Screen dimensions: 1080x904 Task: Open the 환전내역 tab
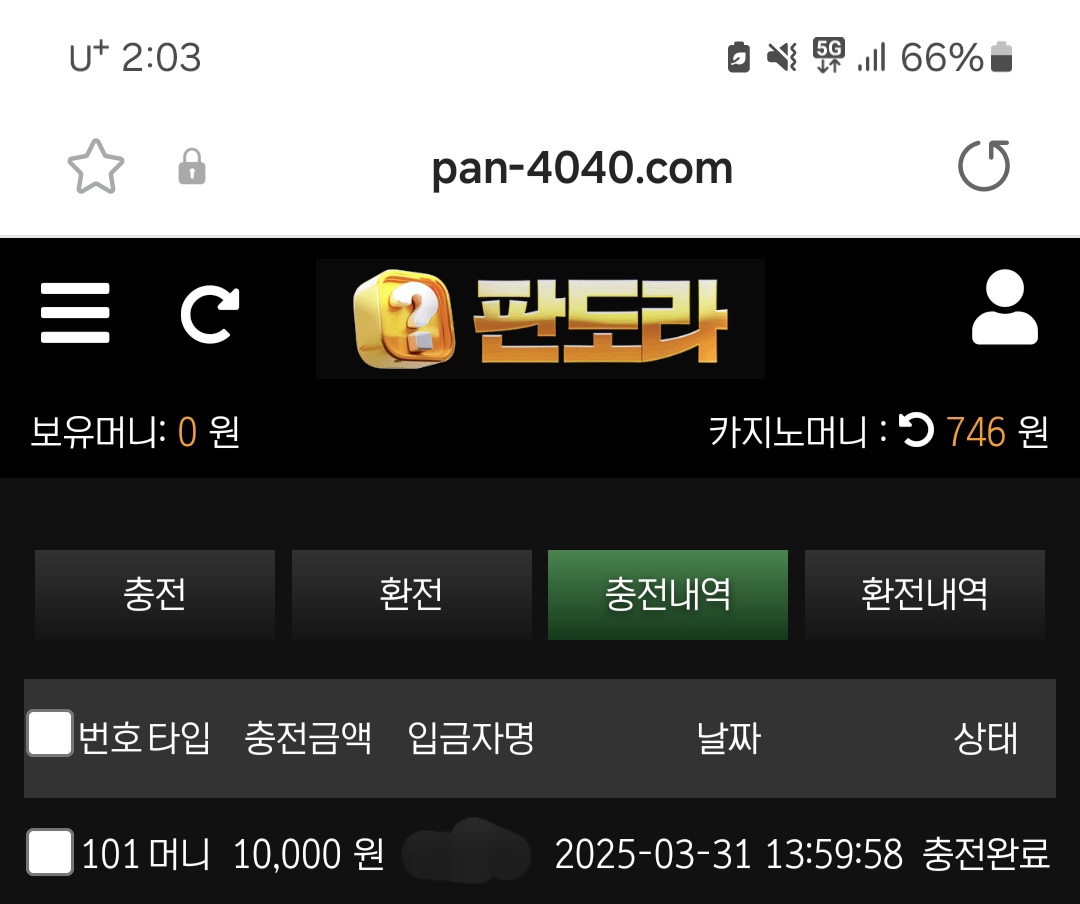[925, 595]
